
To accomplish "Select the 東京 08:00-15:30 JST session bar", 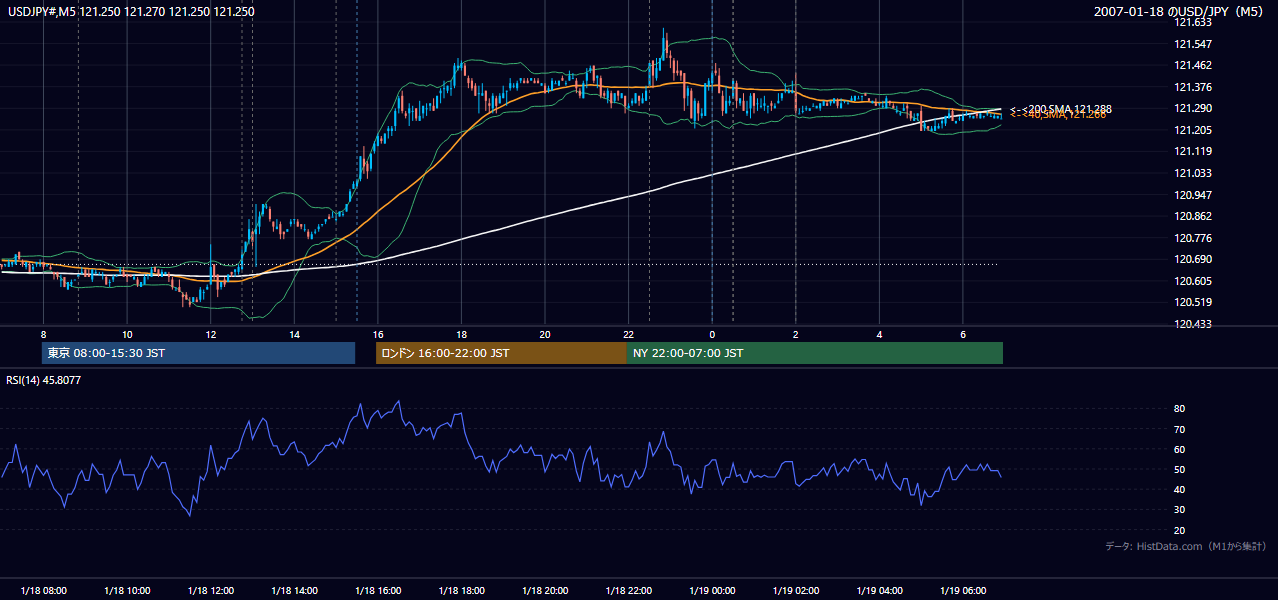I will [x=198, y=353].
